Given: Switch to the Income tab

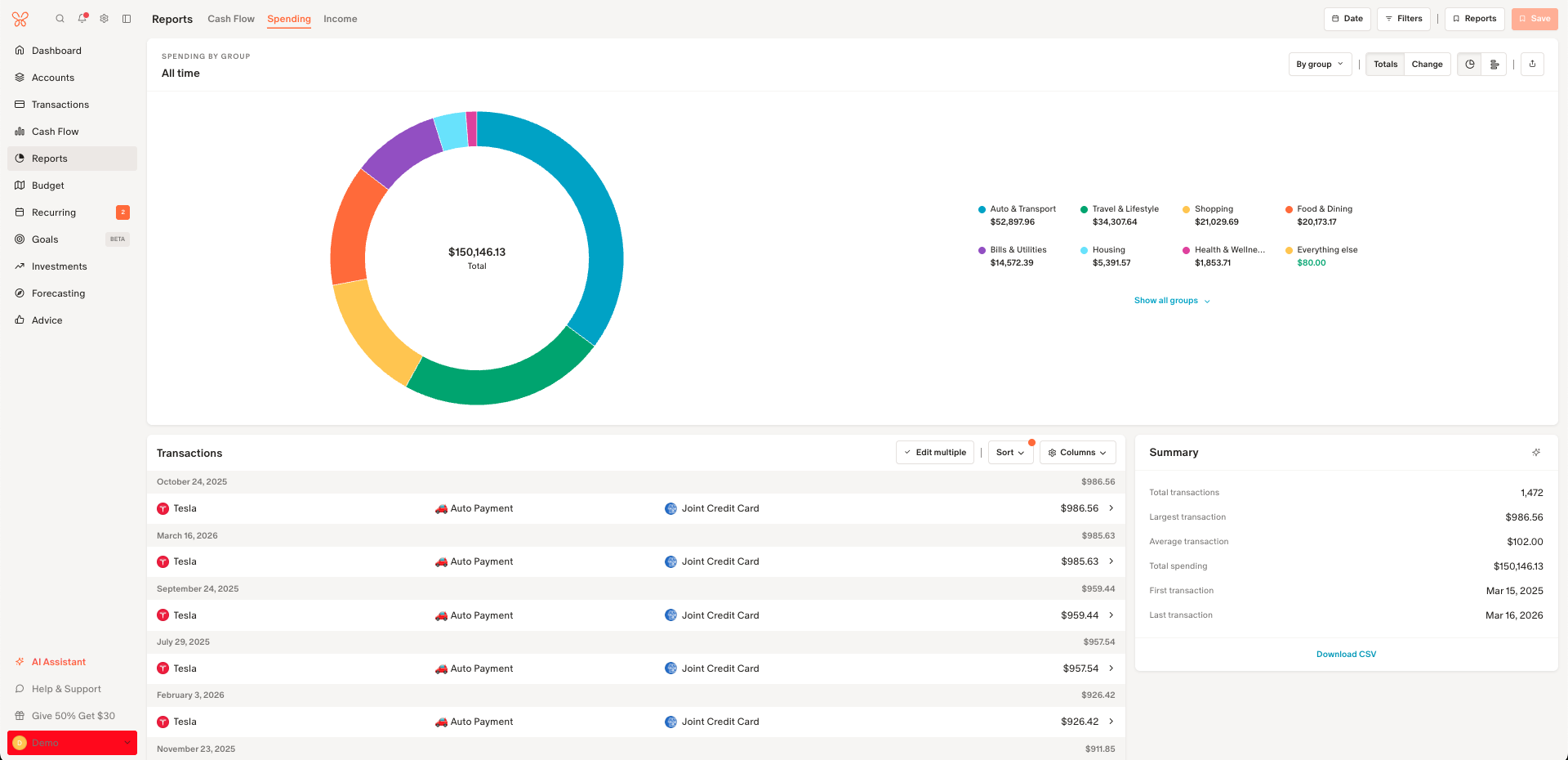Looking at the screenshot, I should click(x=340, y=19).
